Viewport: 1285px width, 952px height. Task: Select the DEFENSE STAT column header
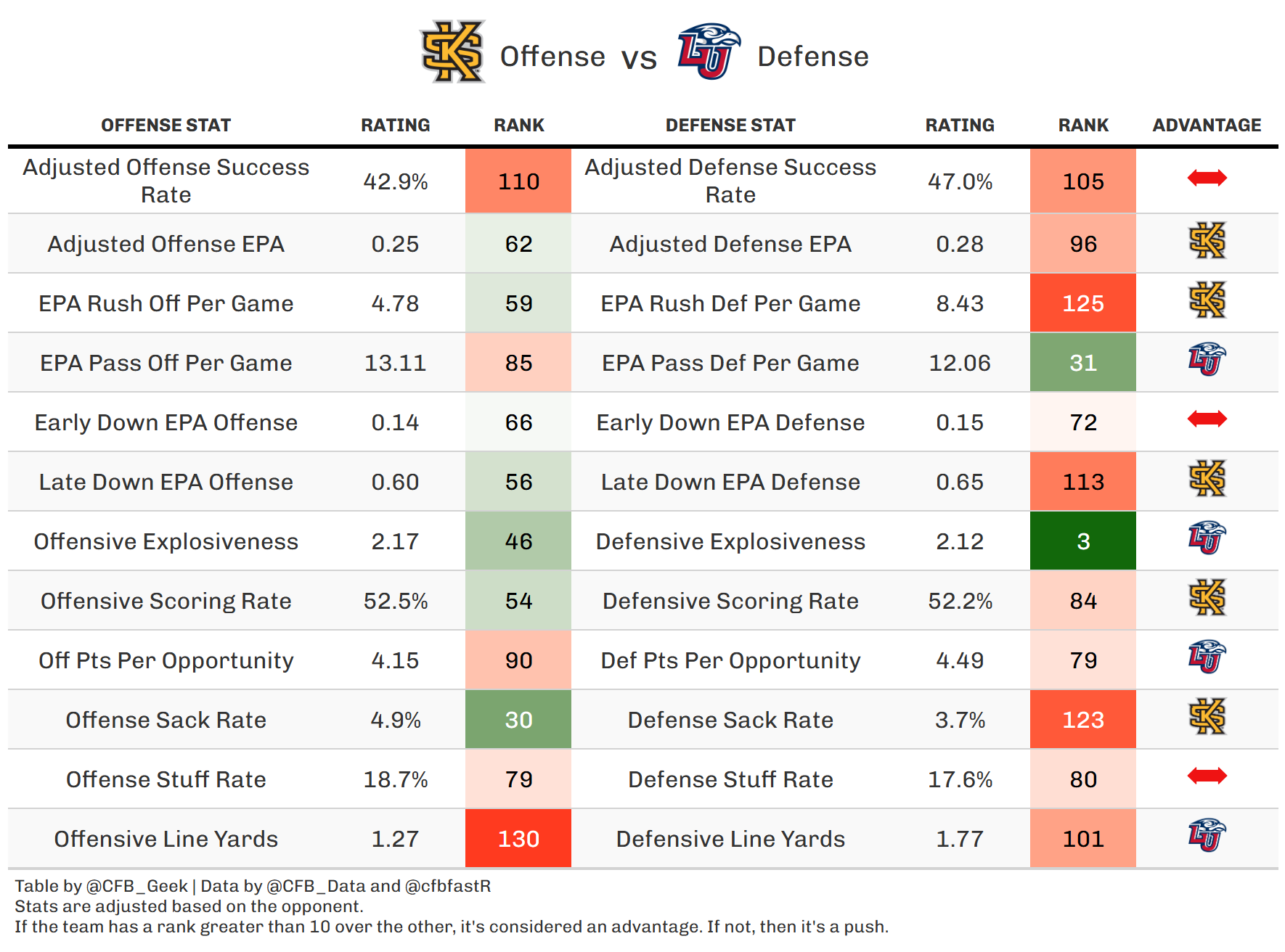(730, 126)
